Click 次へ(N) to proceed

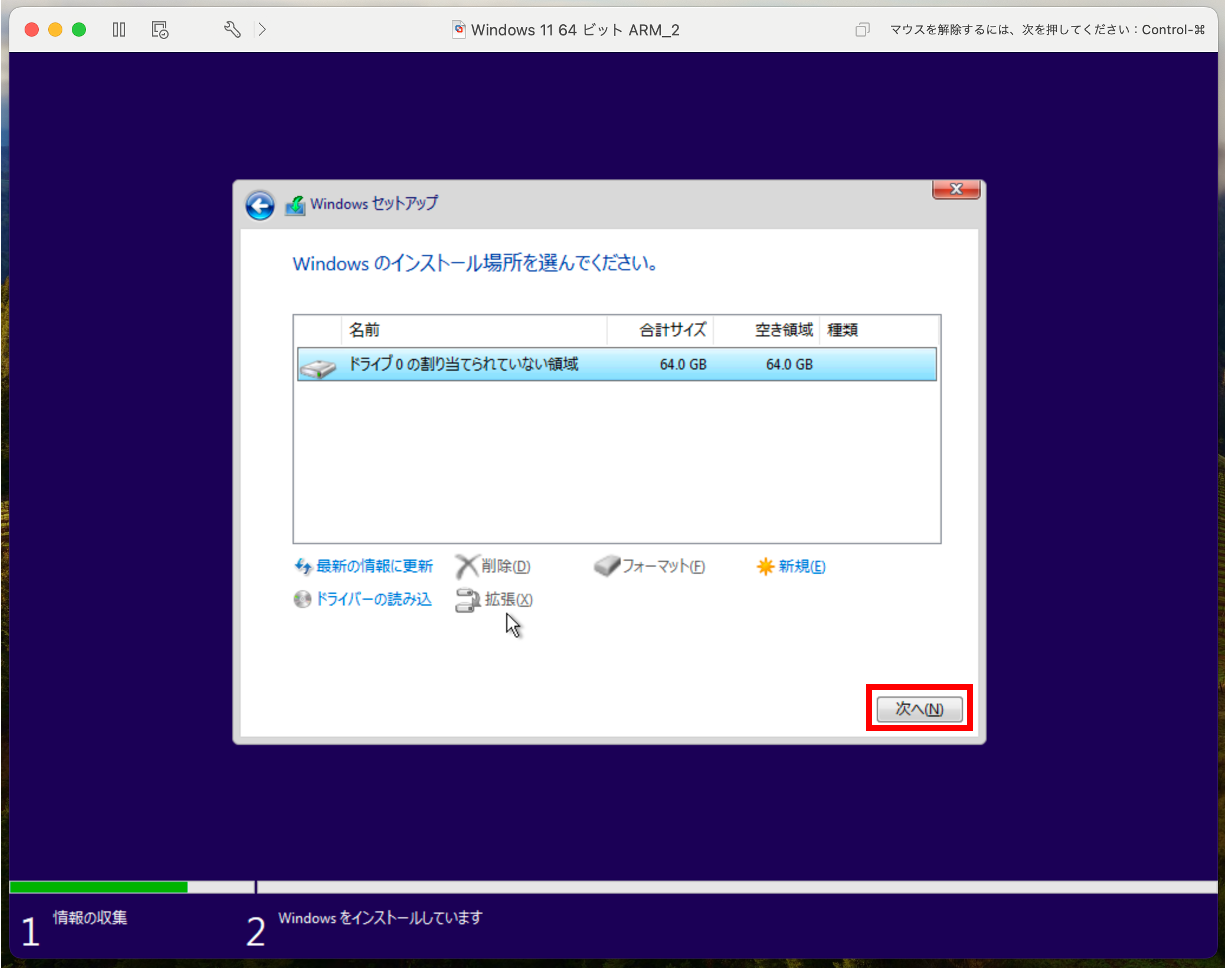[x=919, y=709]
